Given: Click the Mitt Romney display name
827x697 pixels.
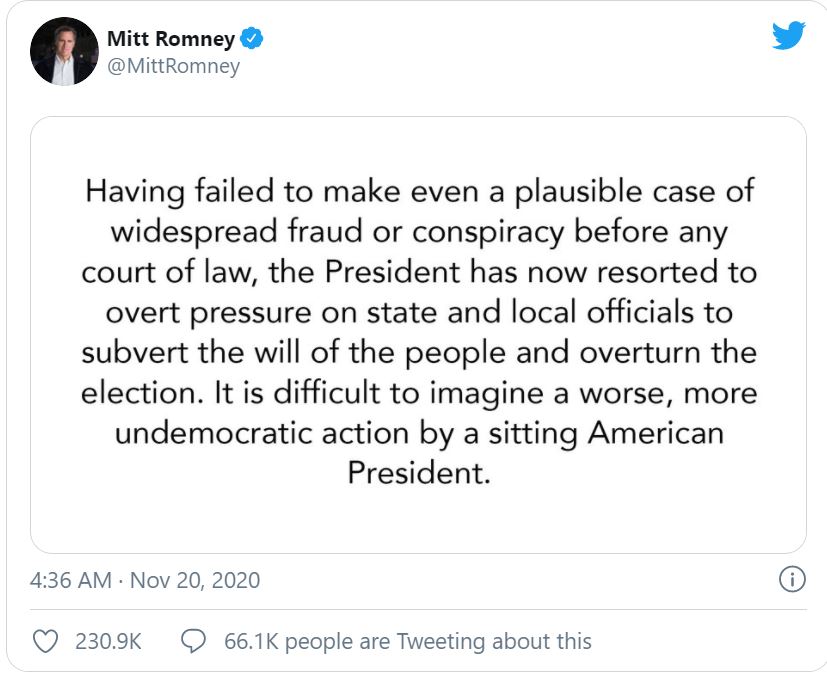Looking at the screenshot, I should pos(171,38).
